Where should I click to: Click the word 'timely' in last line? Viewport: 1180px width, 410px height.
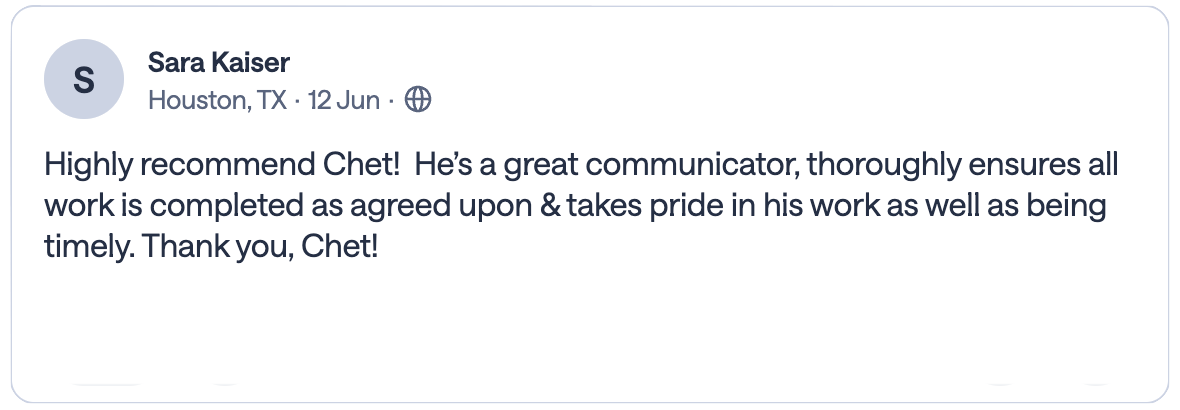88,246
